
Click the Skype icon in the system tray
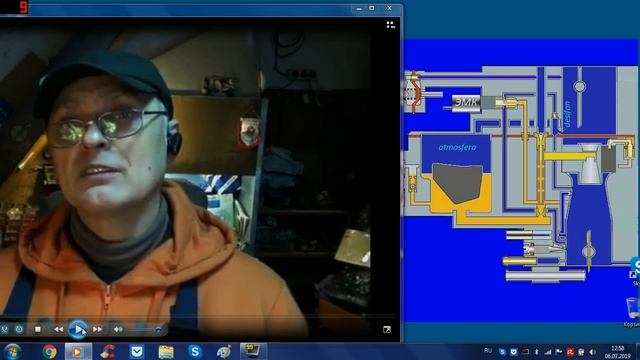502,351
